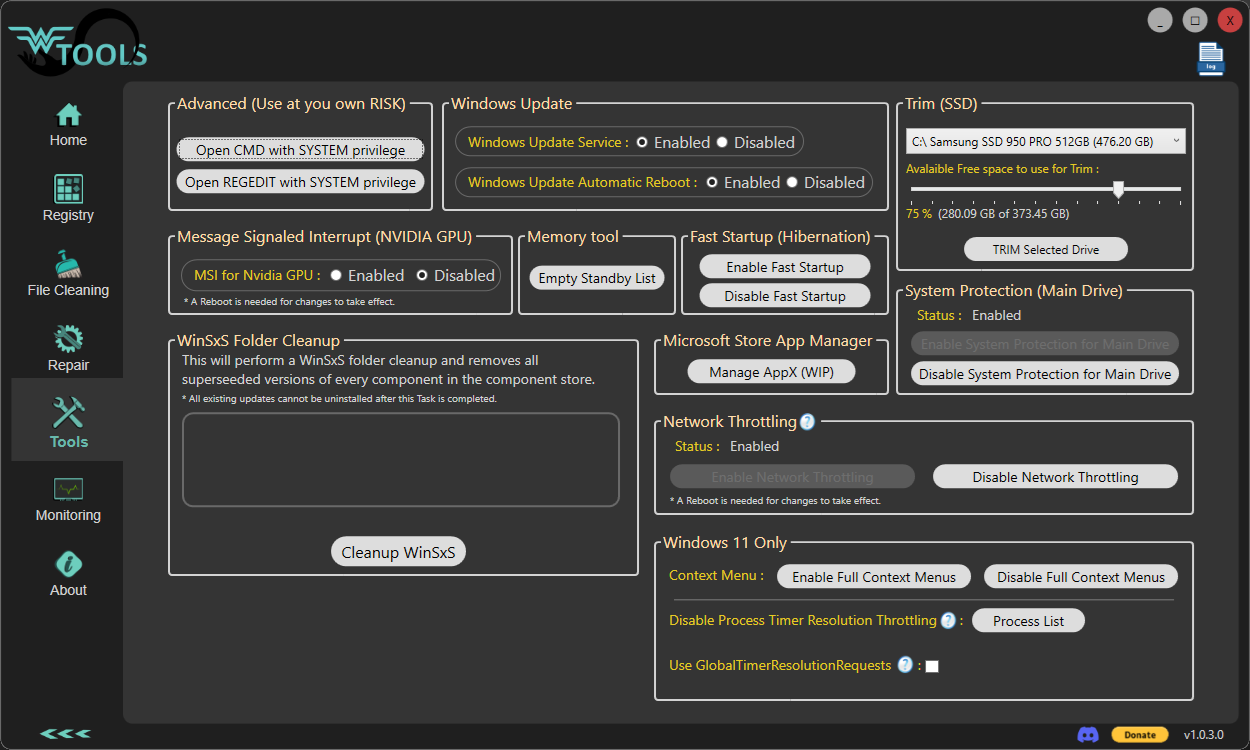Check Use GlobalTimerResolutionRequests checkbox
Screen dimensions: 1250x750
click(x=932, y=665)
